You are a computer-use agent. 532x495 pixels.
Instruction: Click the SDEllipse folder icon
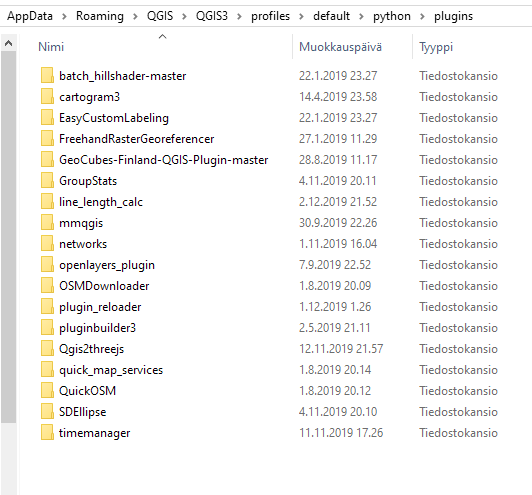click(47, 412)
